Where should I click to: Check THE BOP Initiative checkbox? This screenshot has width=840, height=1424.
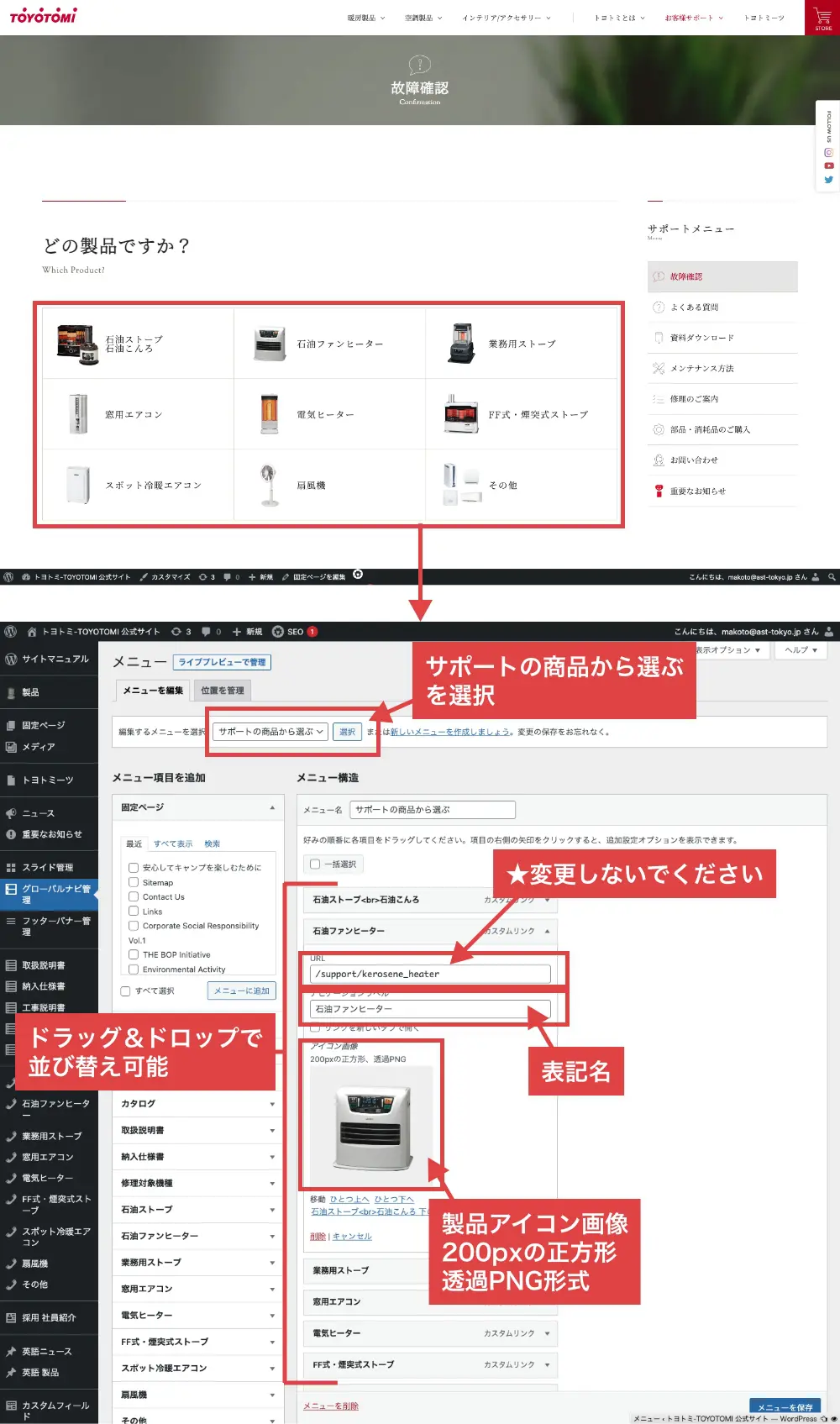tap(134, 954)
